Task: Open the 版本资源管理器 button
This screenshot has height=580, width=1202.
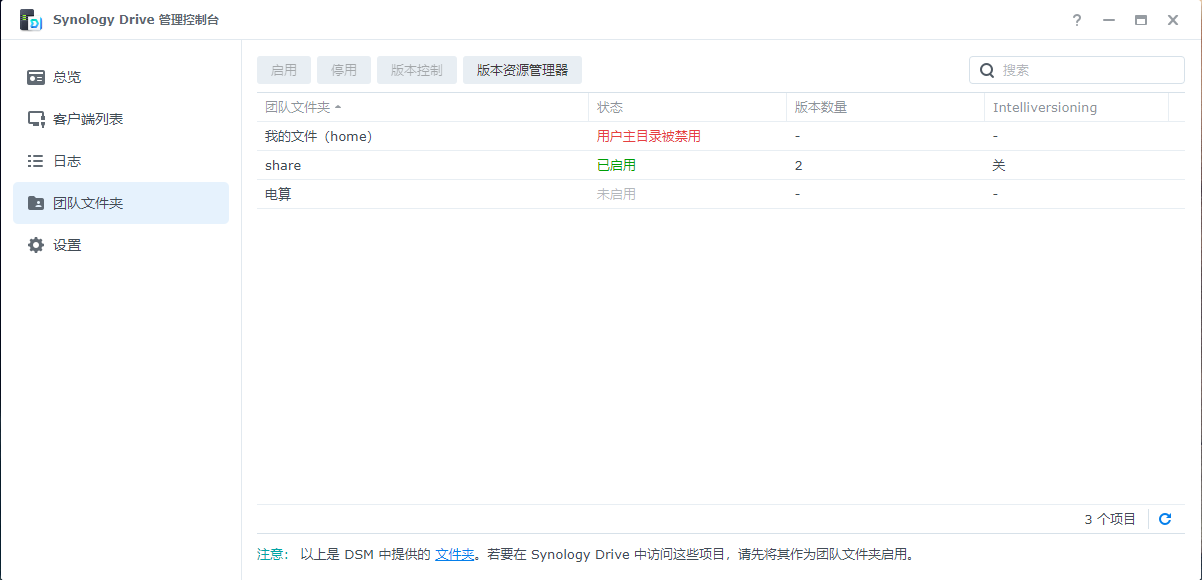Action: (x=522, y=70)
